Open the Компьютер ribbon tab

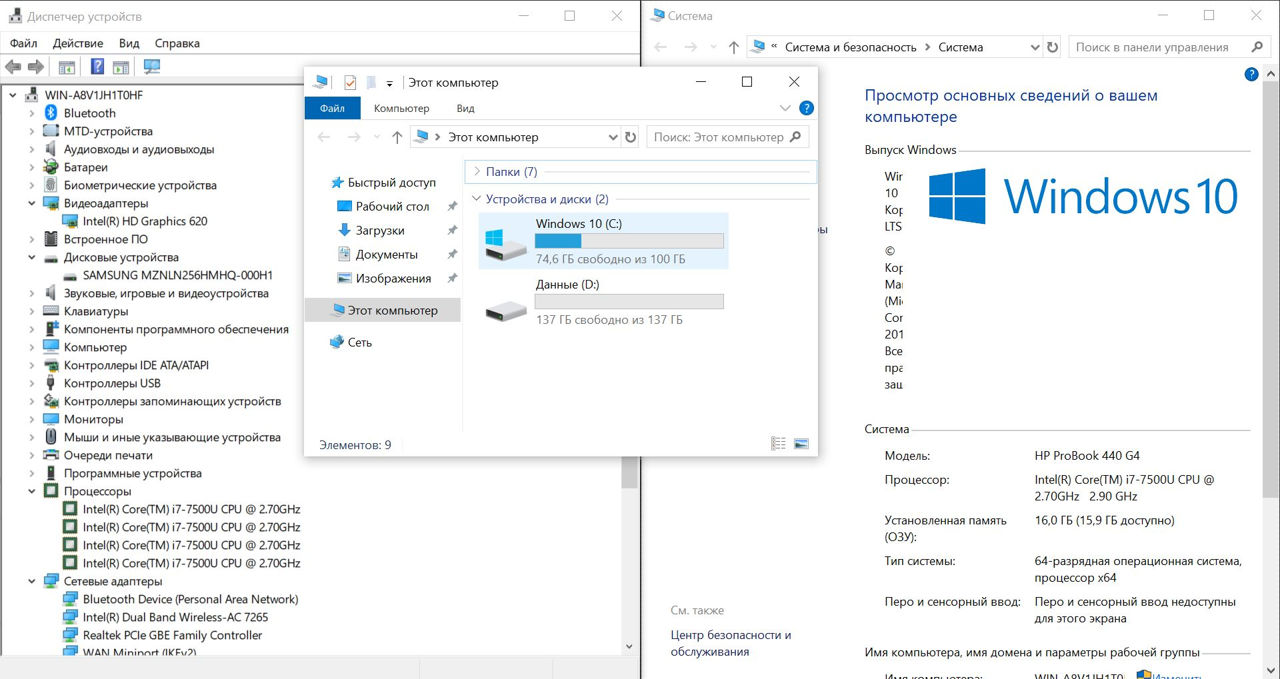[401, 108]
